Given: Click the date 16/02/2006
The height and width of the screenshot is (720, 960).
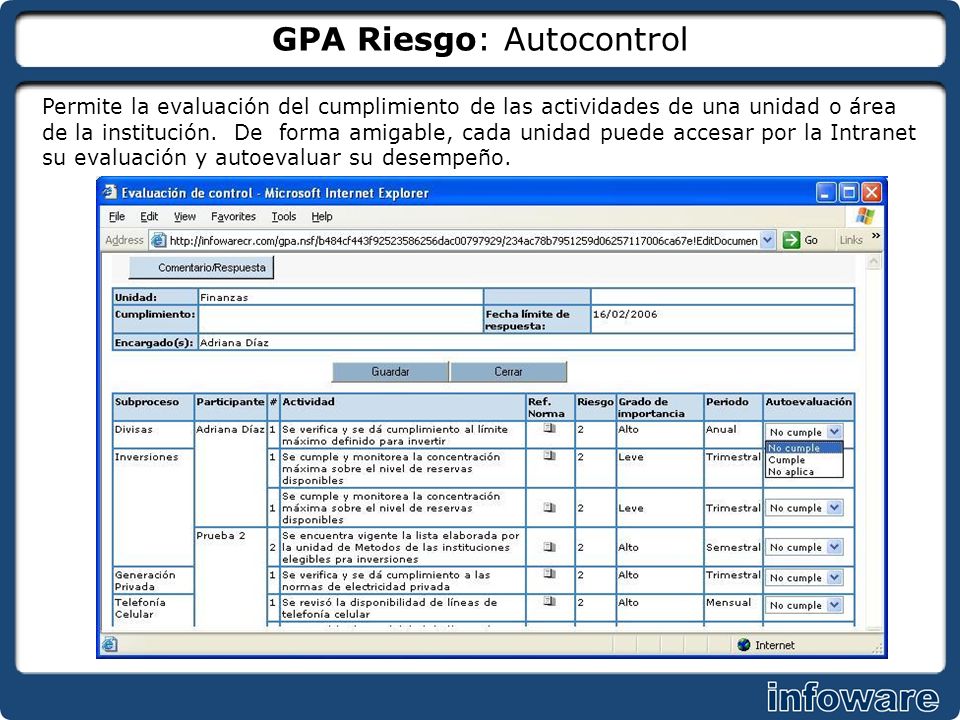Looking at the screenshot, I should (624, 314).
